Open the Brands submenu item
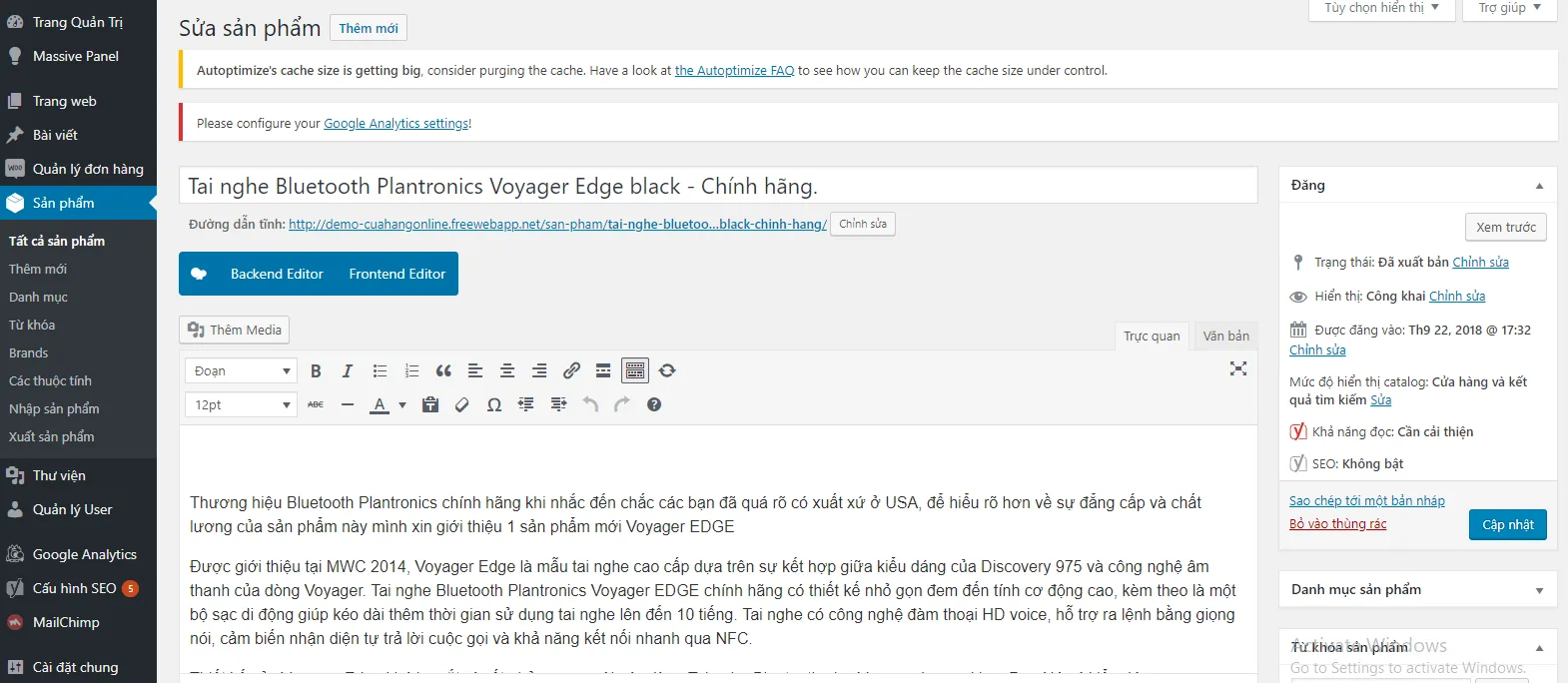This screenshot has height=683, width=1568. point(28,352)
